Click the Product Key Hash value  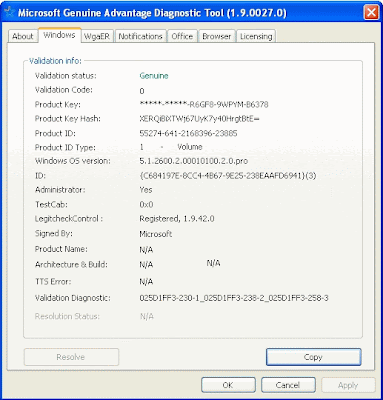(199, 119)
